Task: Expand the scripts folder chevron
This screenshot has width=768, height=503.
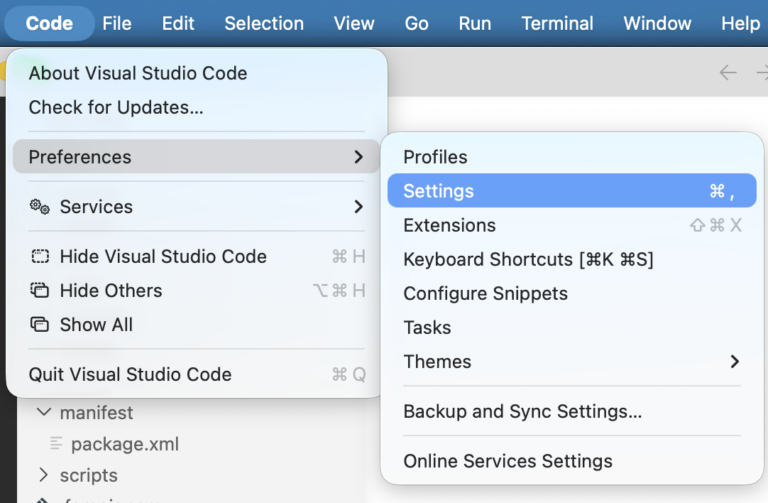Action: coord(44,475)
